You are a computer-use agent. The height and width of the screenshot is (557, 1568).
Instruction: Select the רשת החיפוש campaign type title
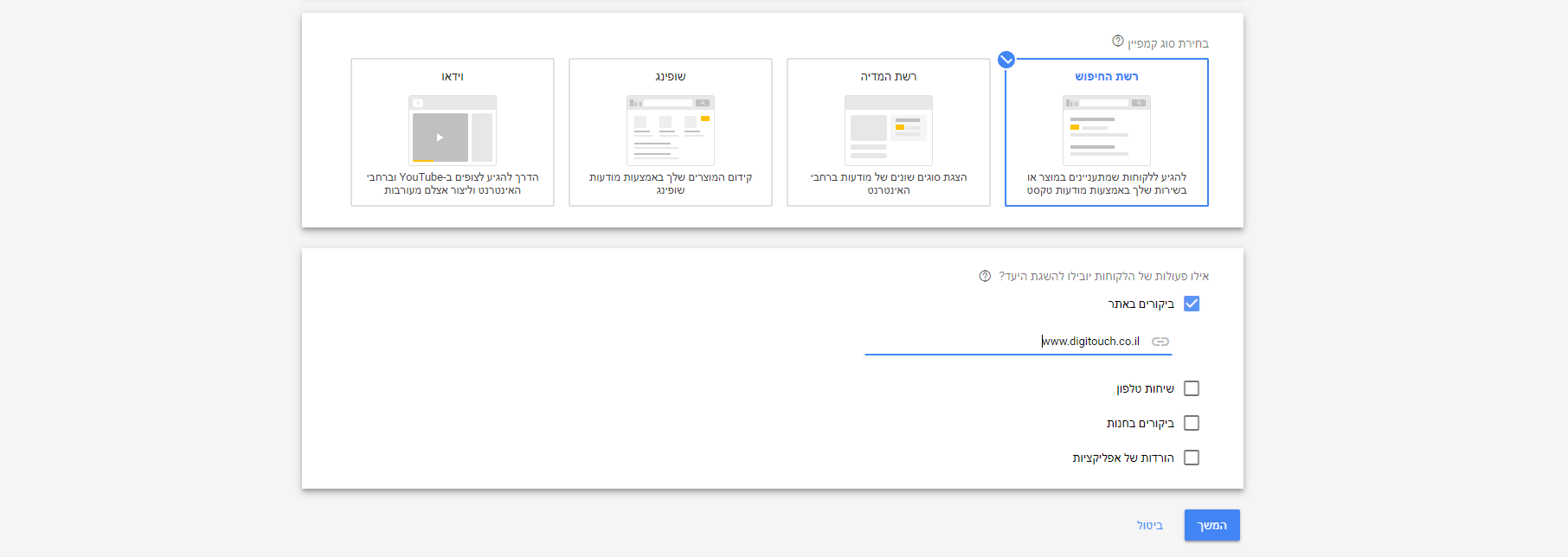[x=1106, y=77]
